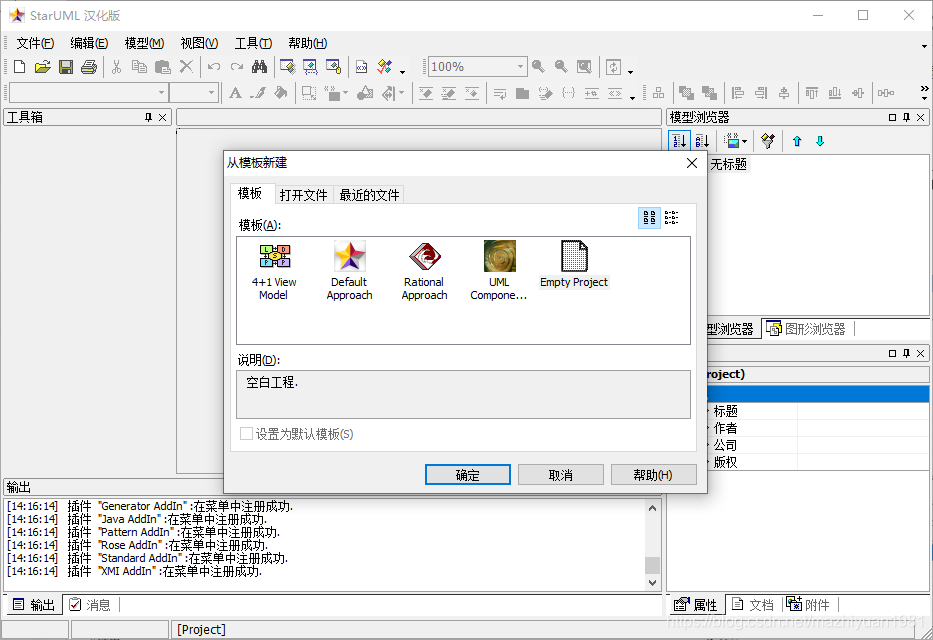Open the 附件 tab
Viewport: 933px width, 640px height.
click(808, 605)
